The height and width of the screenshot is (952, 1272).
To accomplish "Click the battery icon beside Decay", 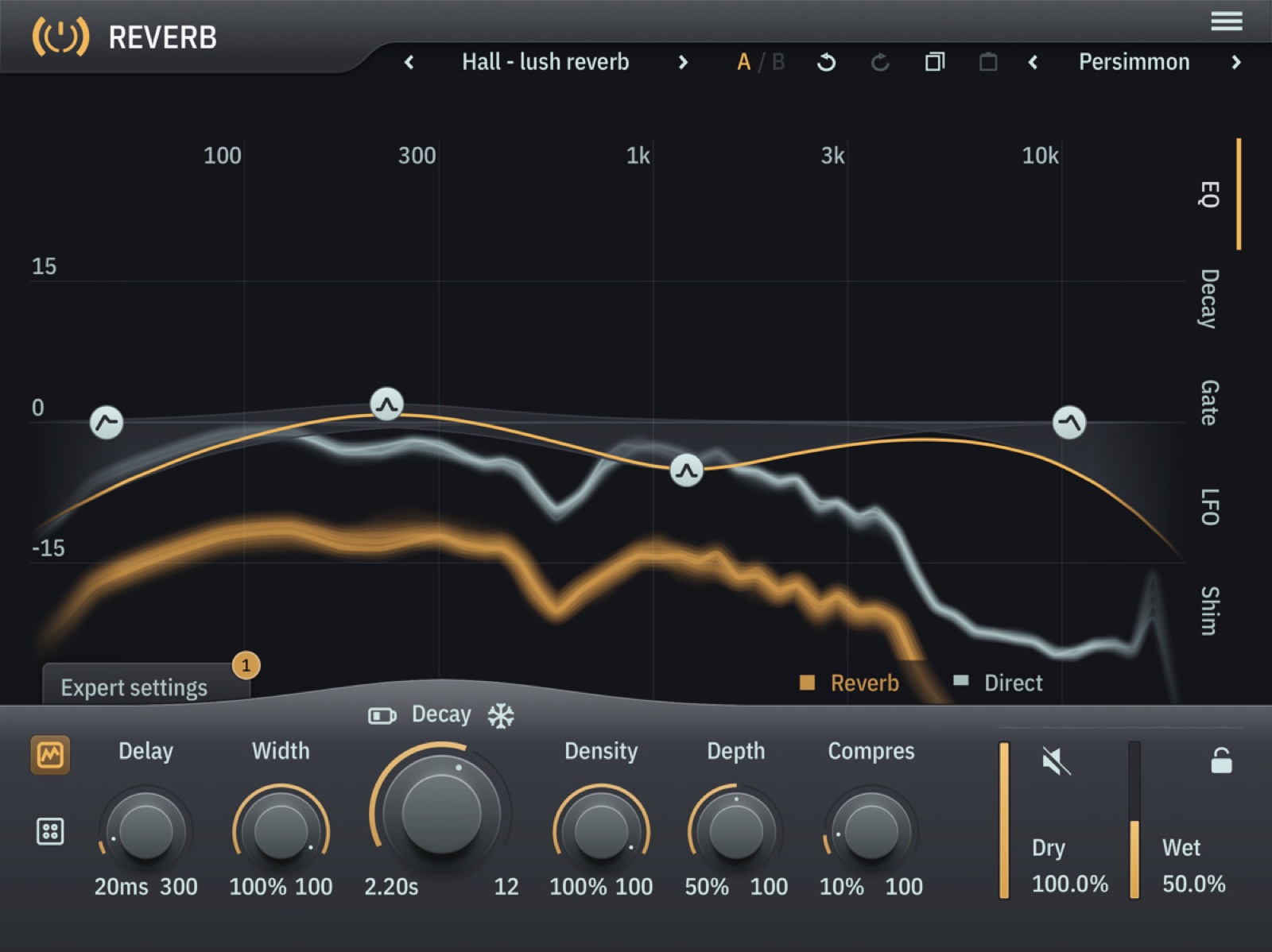I will 382,716.
